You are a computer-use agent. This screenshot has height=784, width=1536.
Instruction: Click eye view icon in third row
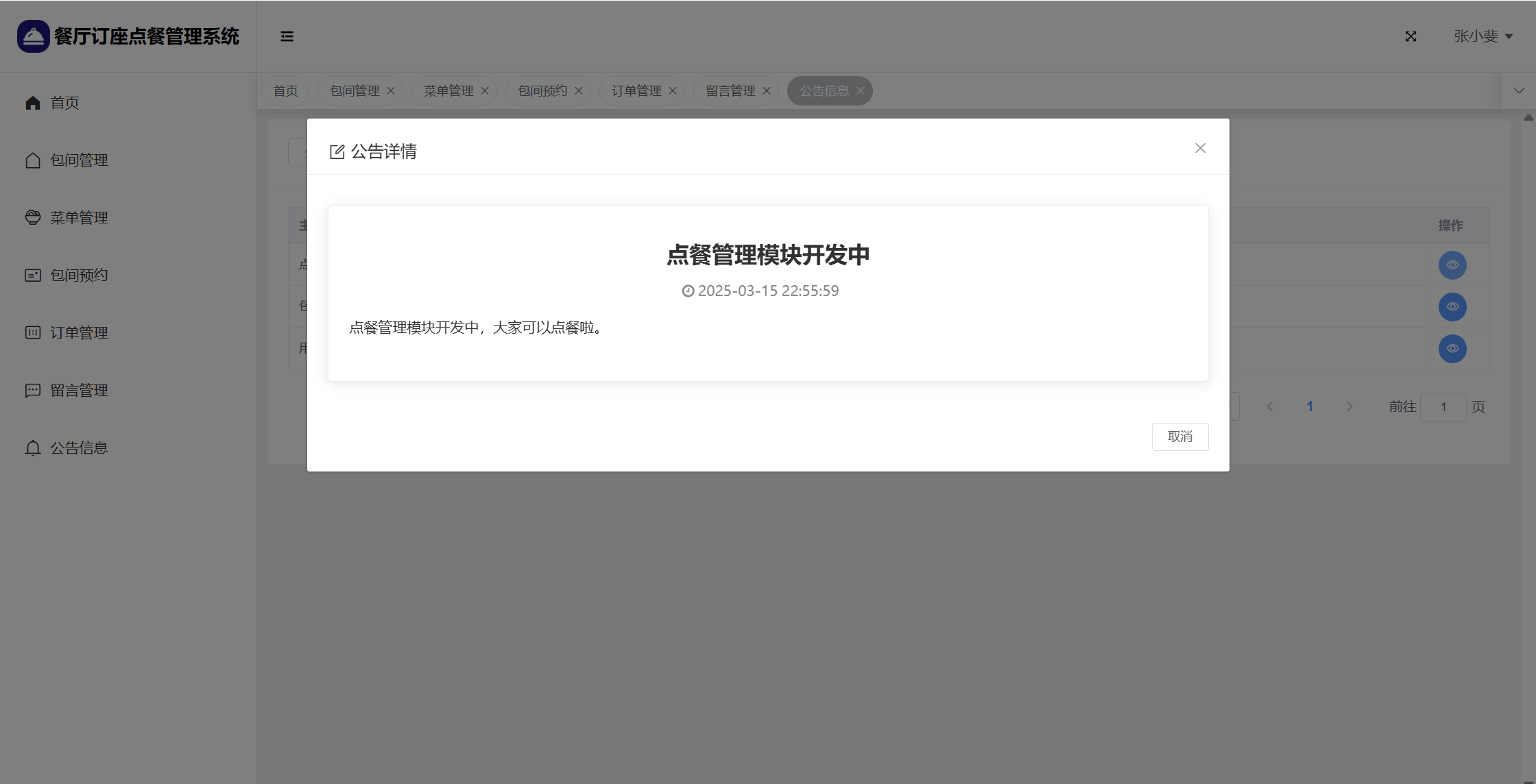click(x=1452, y=349)
